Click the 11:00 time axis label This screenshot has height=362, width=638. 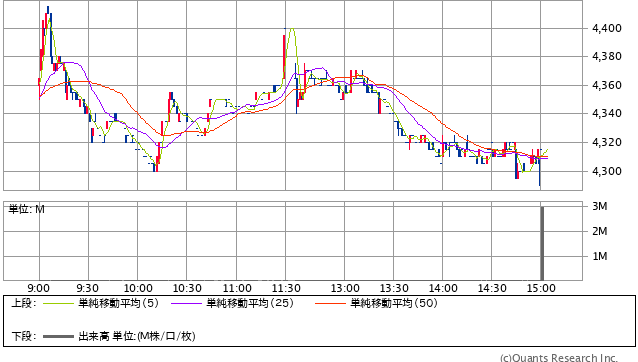[x=237, y=288]
